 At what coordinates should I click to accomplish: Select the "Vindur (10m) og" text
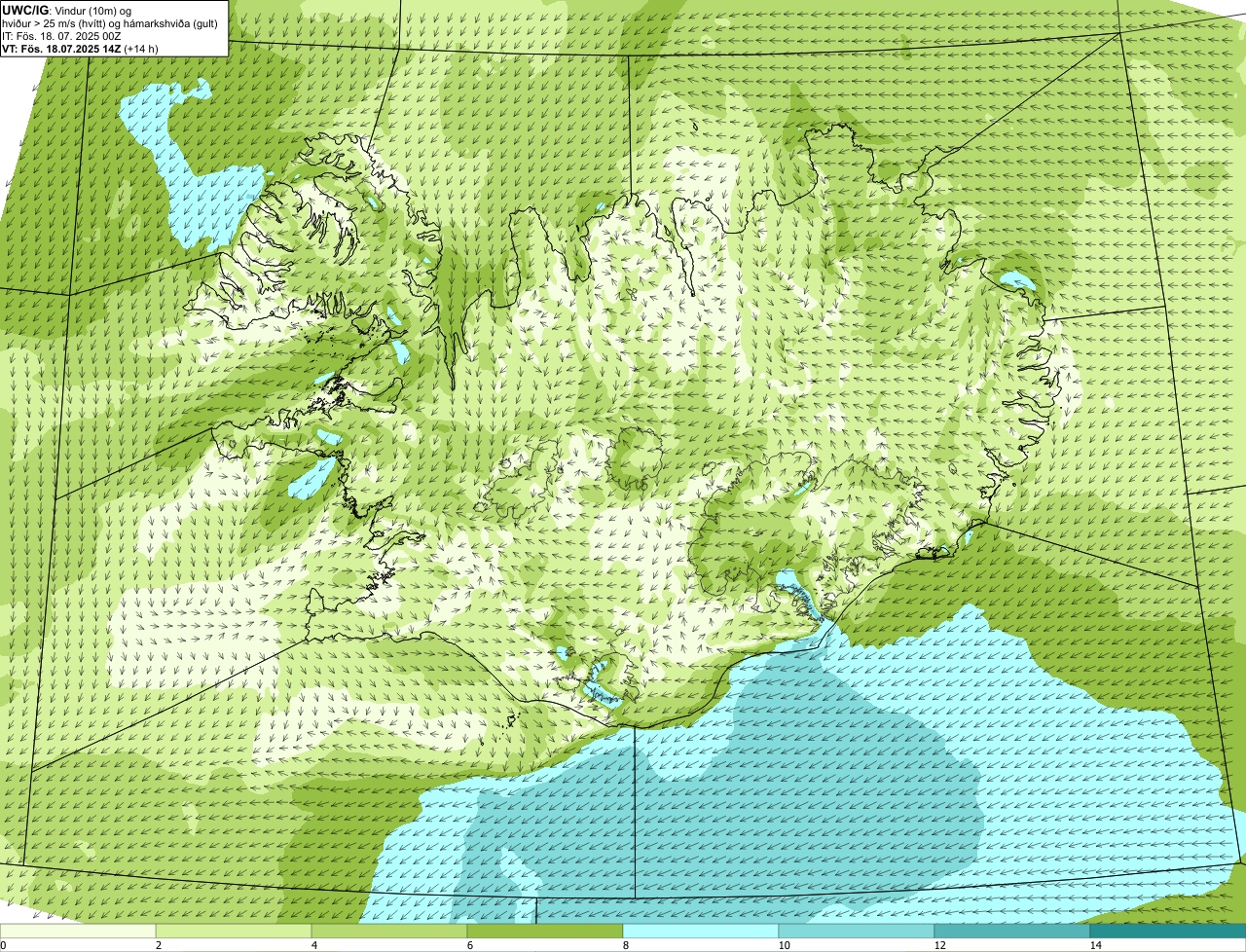[94, 10]
